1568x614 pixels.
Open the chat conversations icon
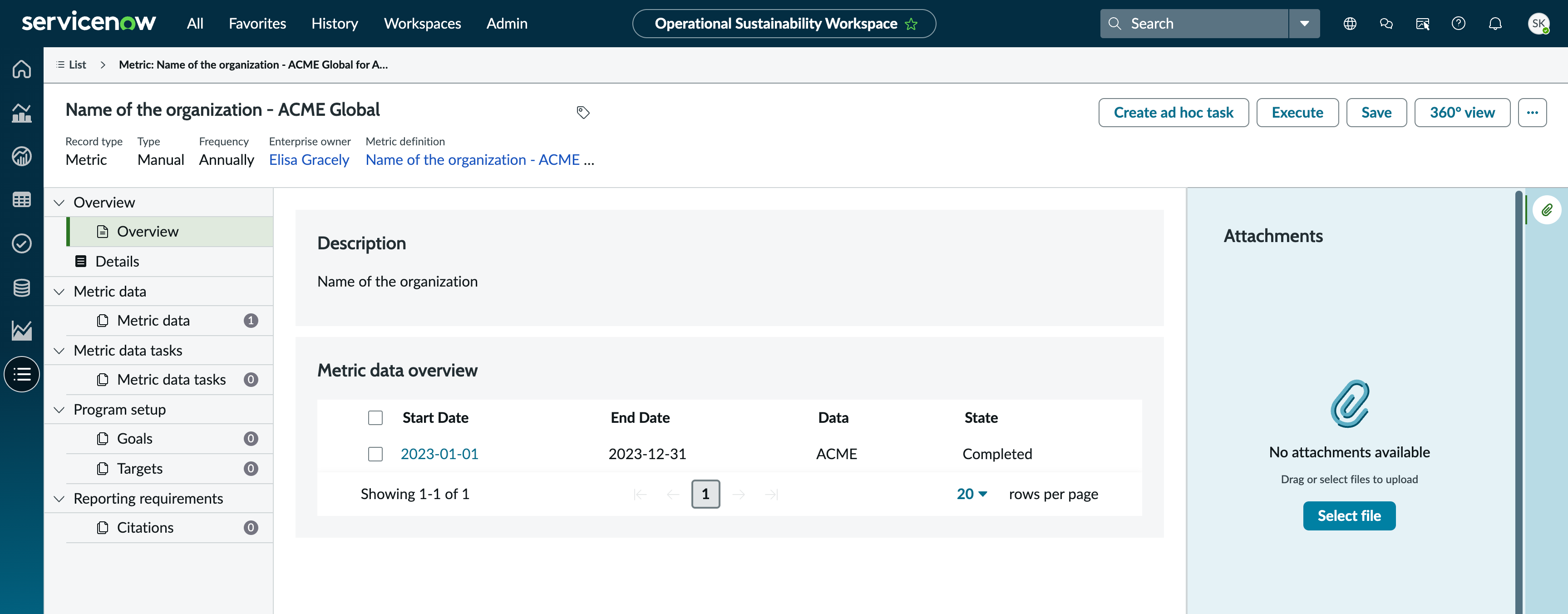[1386, 23]
